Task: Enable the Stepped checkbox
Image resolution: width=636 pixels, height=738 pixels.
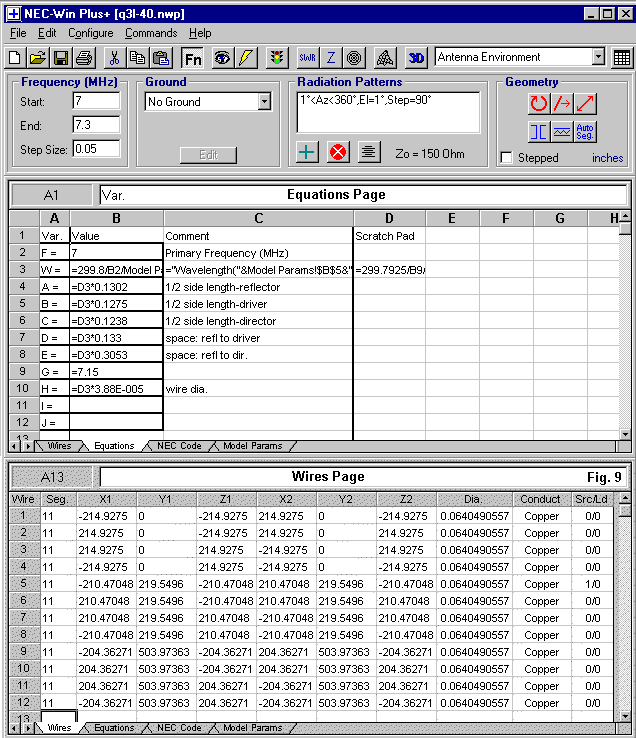Action: [x=507, y=158]
